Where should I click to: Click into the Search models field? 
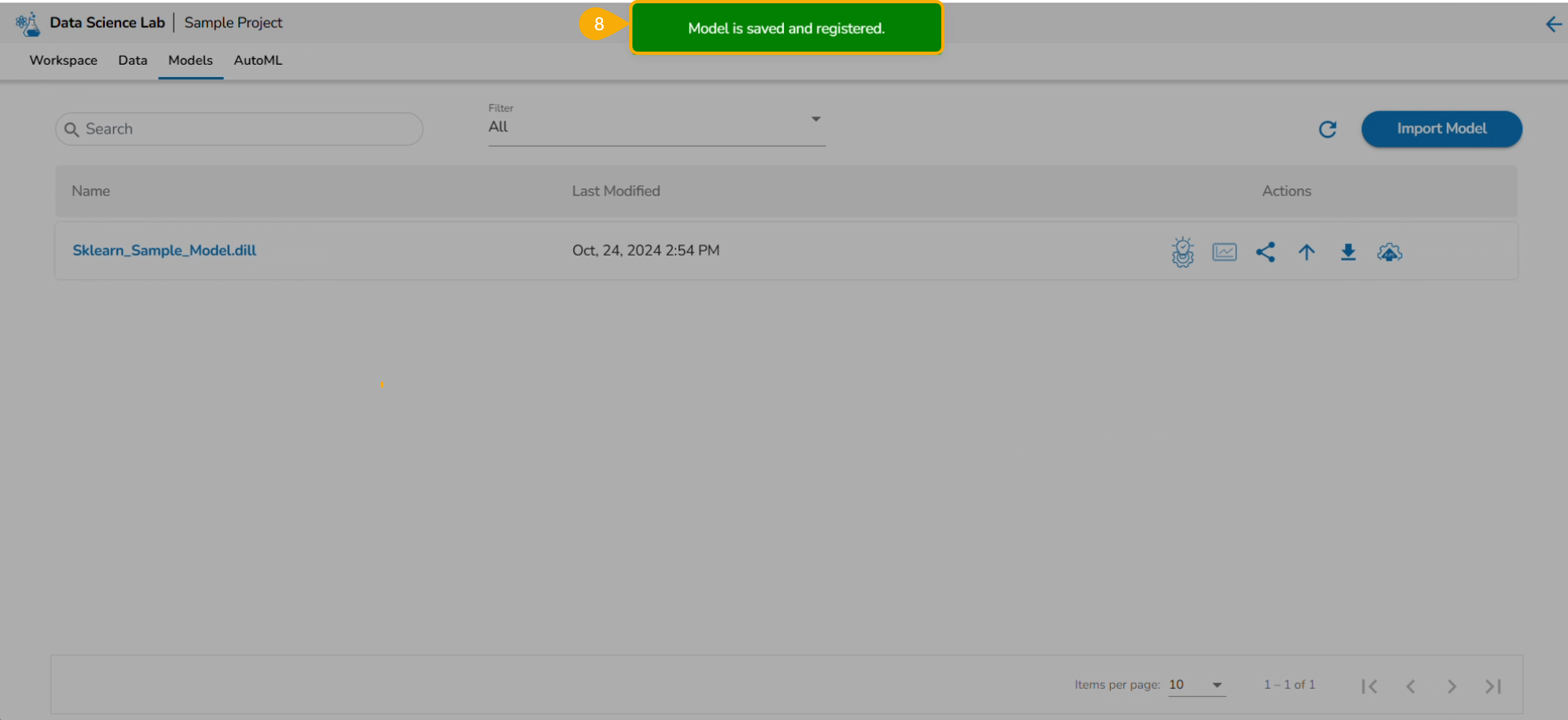pos(246,129)
